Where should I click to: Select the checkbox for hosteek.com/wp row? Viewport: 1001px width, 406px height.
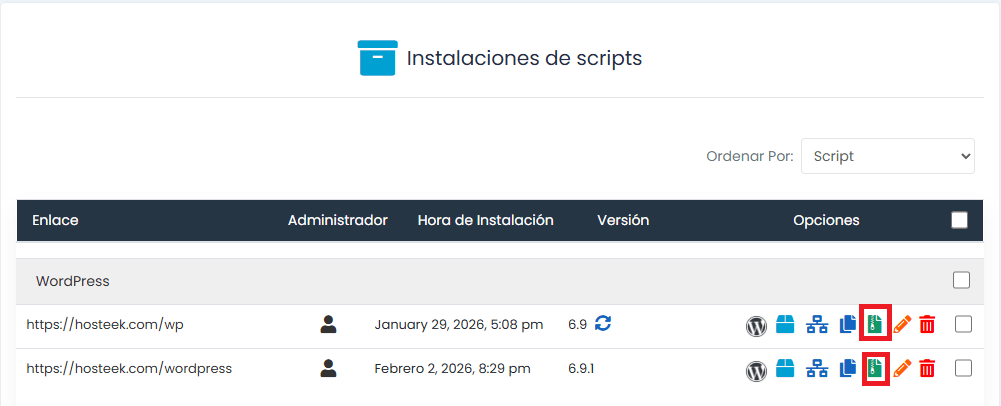pyautogui.click(x=963, y=324)
